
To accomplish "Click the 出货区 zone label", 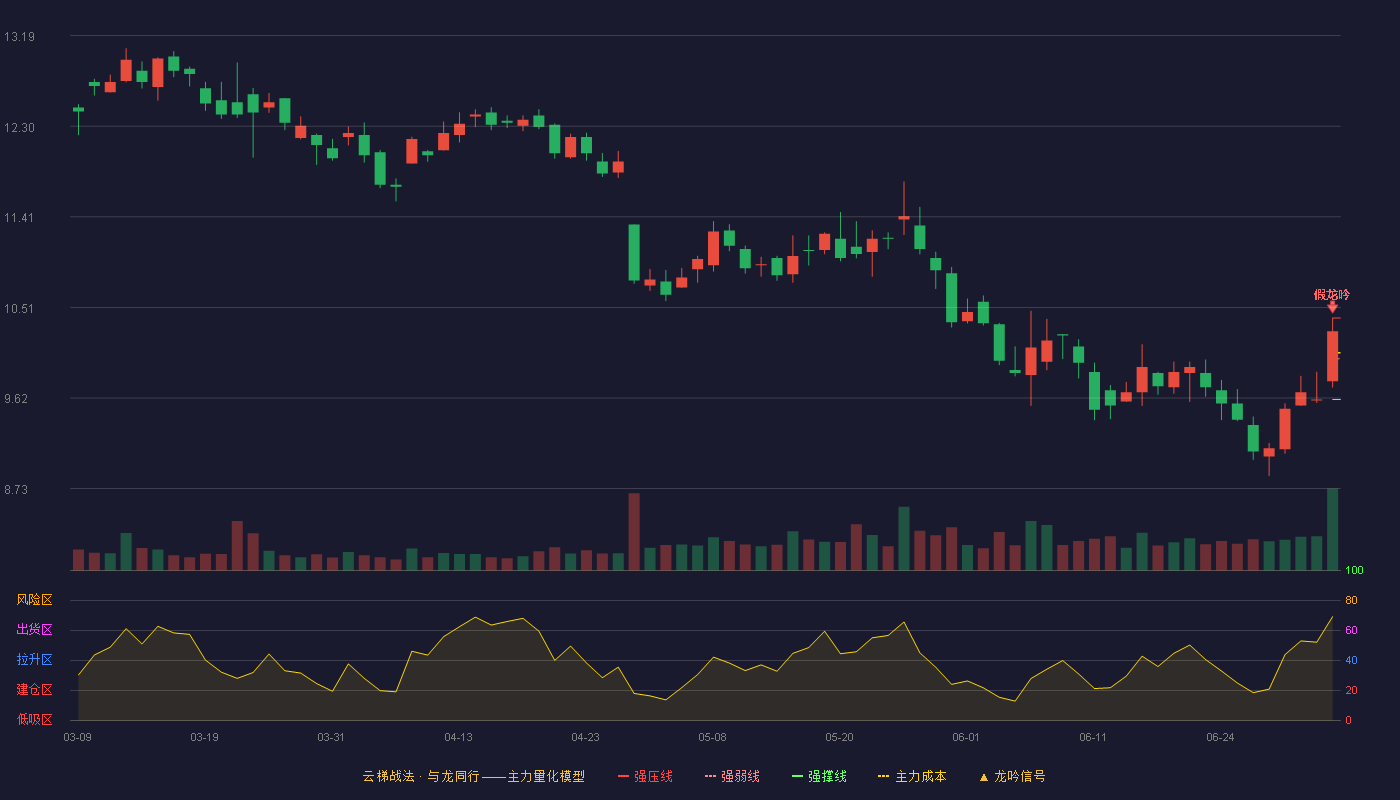I will [x=34, y=630].
